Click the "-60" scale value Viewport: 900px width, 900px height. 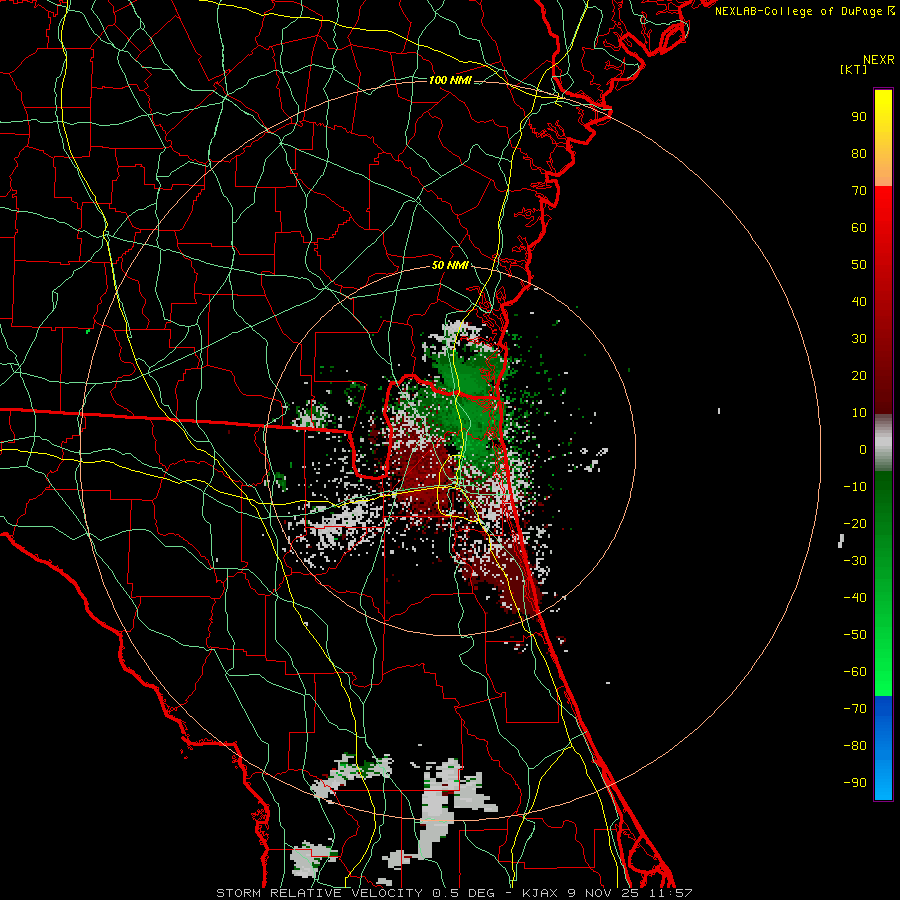click(855, 672)
